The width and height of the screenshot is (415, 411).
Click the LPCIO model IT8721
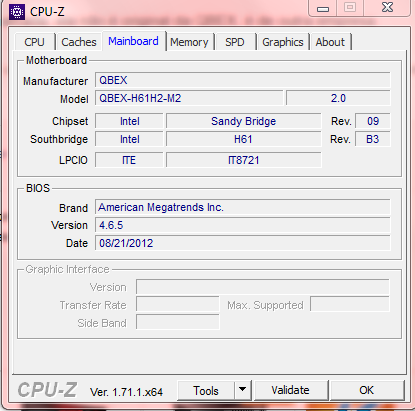[243, 160]
